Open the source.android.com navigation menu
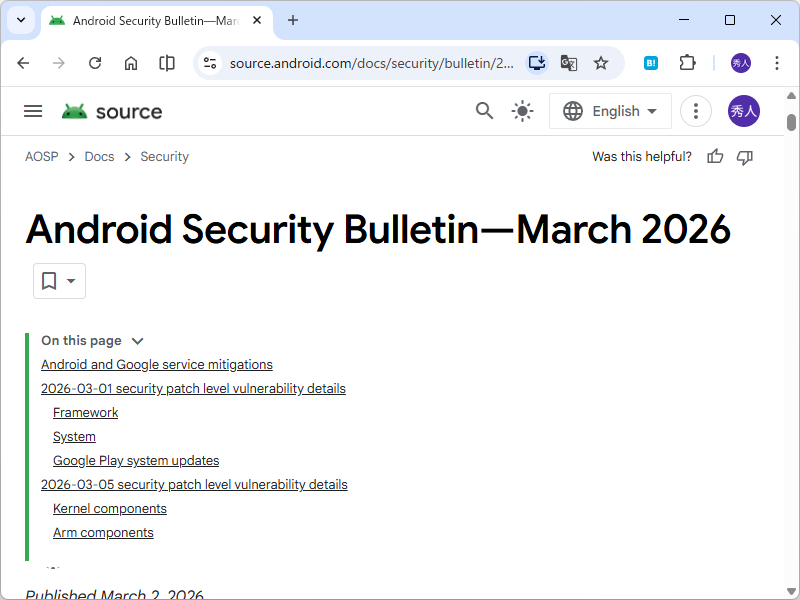 click(33, 111)
